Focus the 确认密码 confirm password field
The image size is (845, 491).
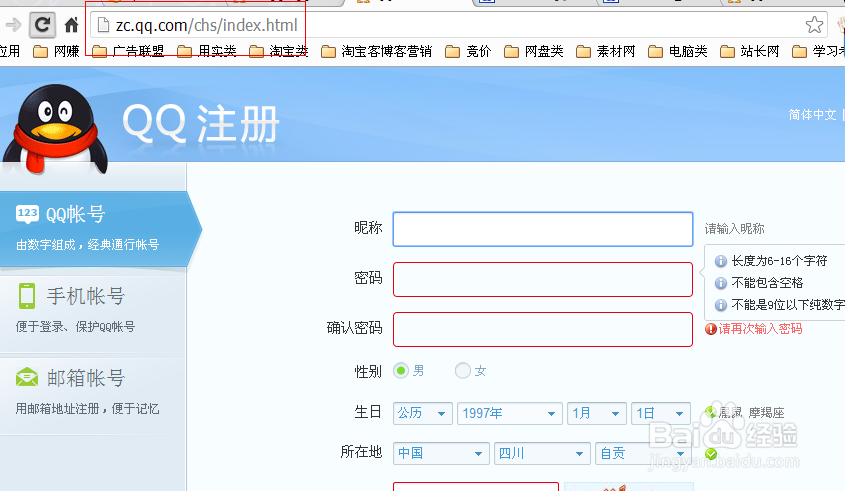543,329
